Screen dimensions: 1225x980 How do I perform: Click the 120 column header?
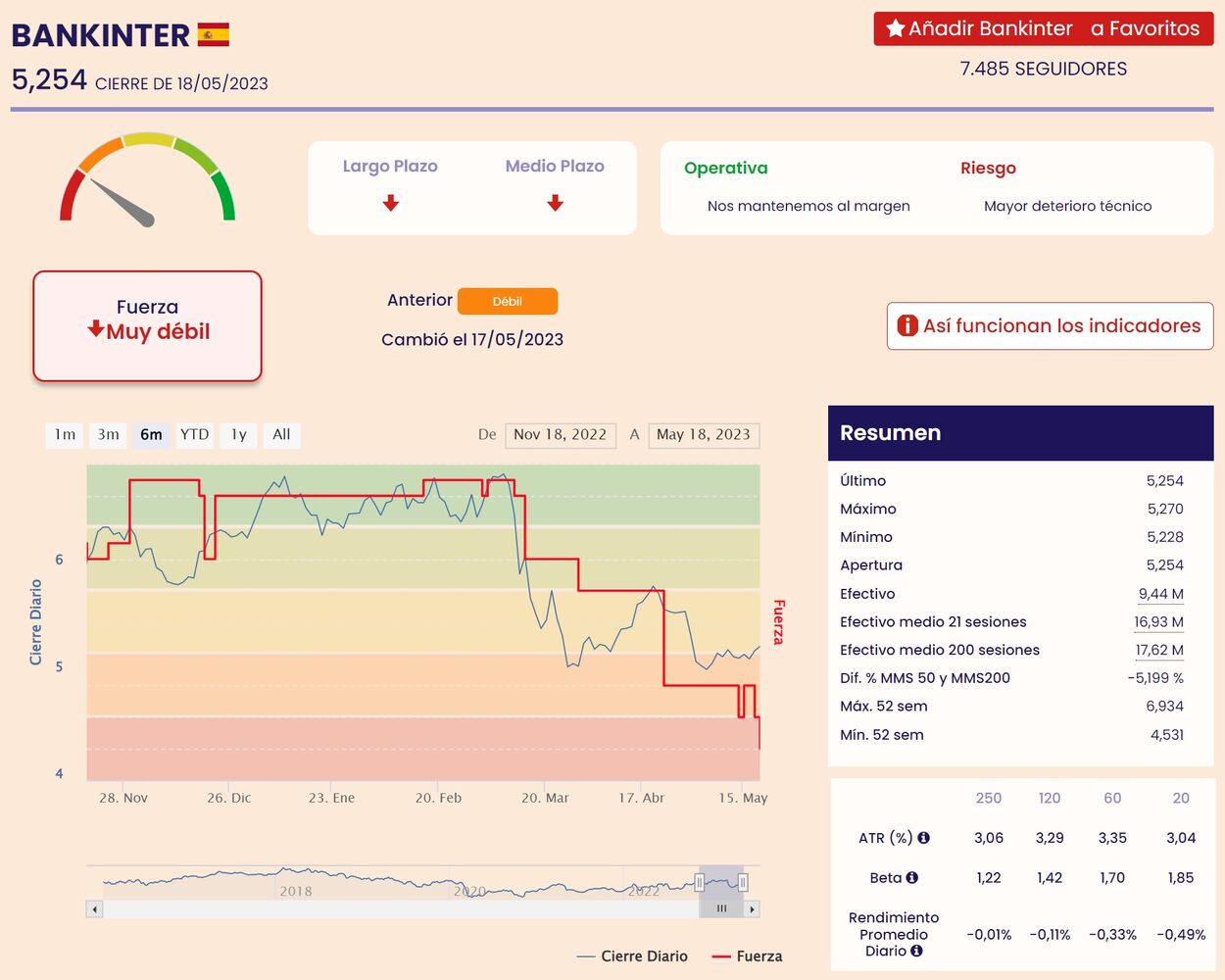tap(1050, 799)
